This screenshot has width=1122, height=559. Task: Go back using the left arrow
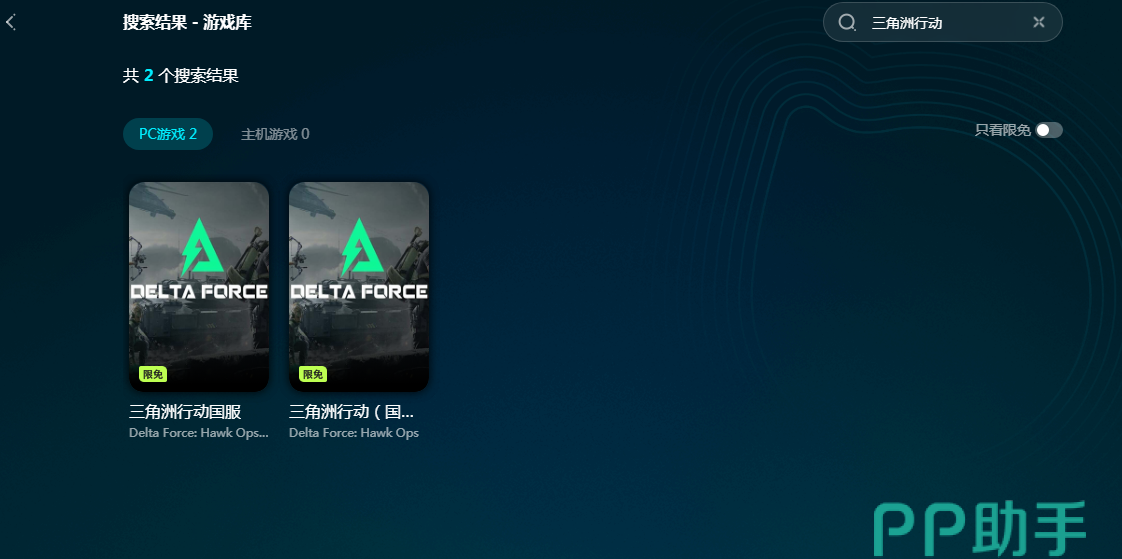pyautogui.click(x=10, y=22)
